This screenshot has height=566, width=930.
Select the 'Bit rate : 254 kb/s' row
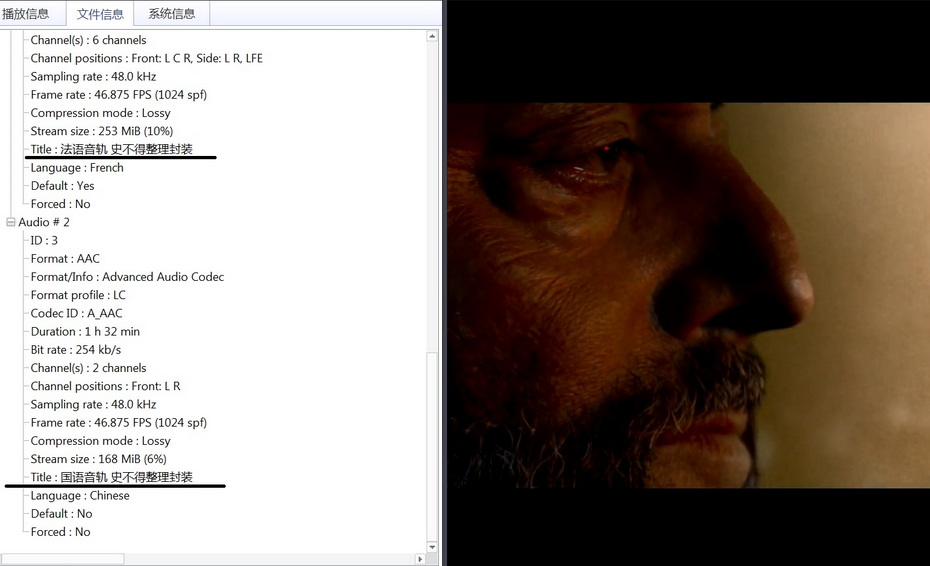[75, 349]
